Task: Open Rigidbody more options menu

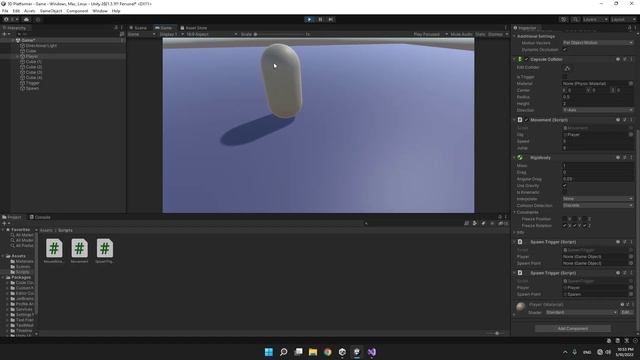Action: pos(631,158)
